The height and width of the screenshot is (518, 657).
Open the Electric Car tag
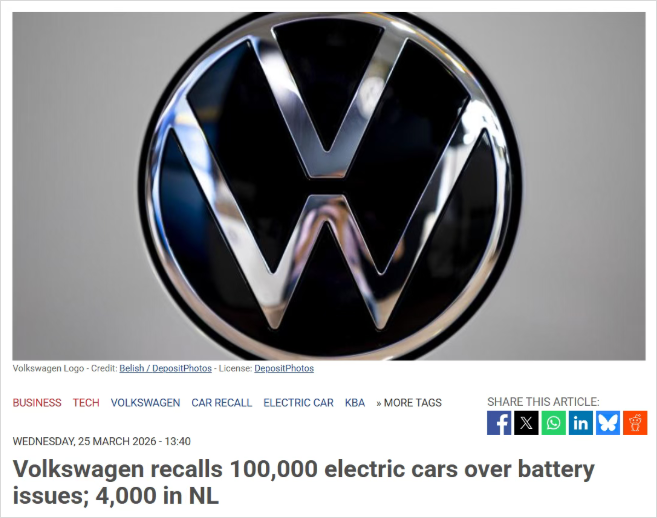click(298, 403)
